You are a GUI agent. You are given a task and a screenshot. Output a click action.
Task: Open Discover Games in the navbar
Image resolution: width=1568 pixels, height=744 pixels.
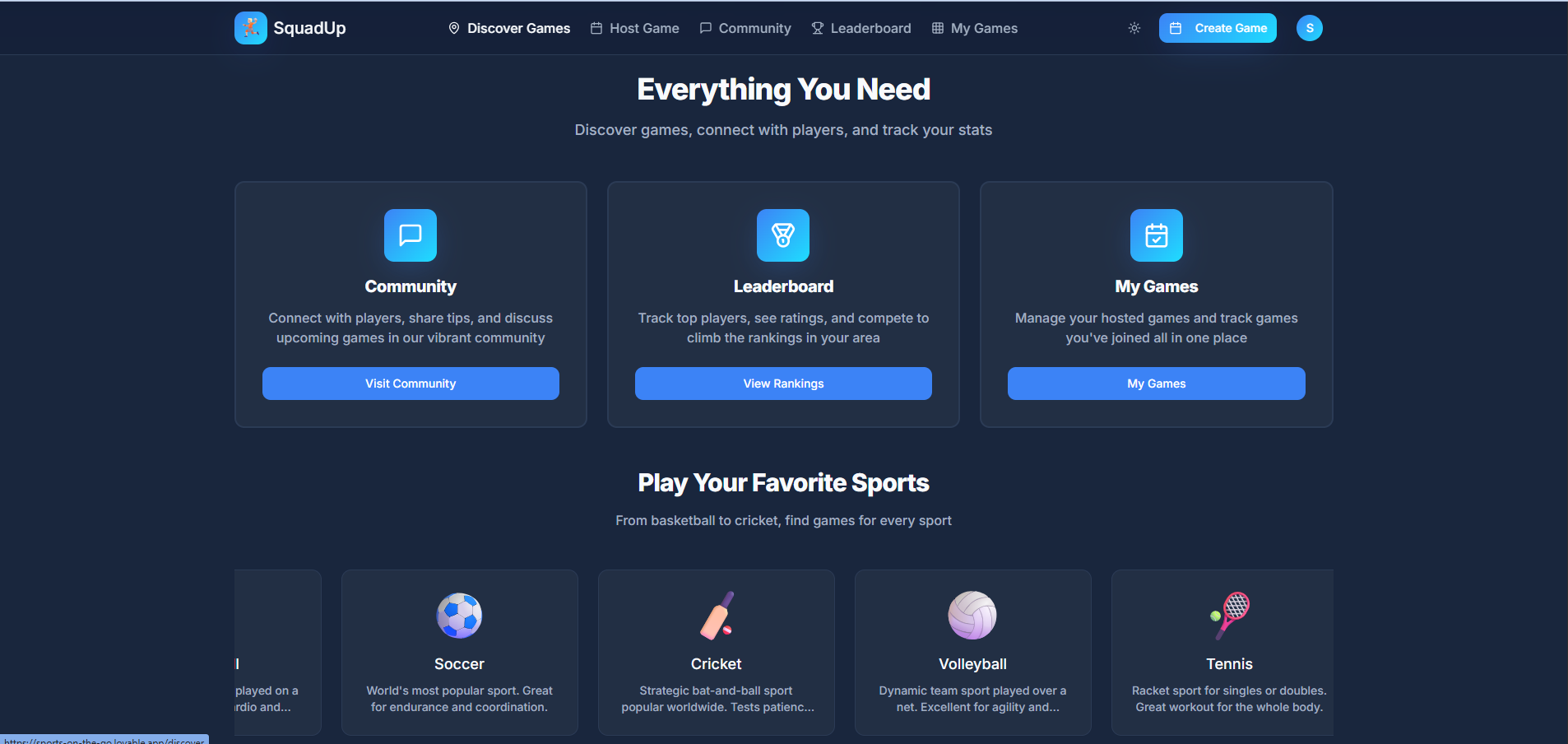(x=509, y=28)
